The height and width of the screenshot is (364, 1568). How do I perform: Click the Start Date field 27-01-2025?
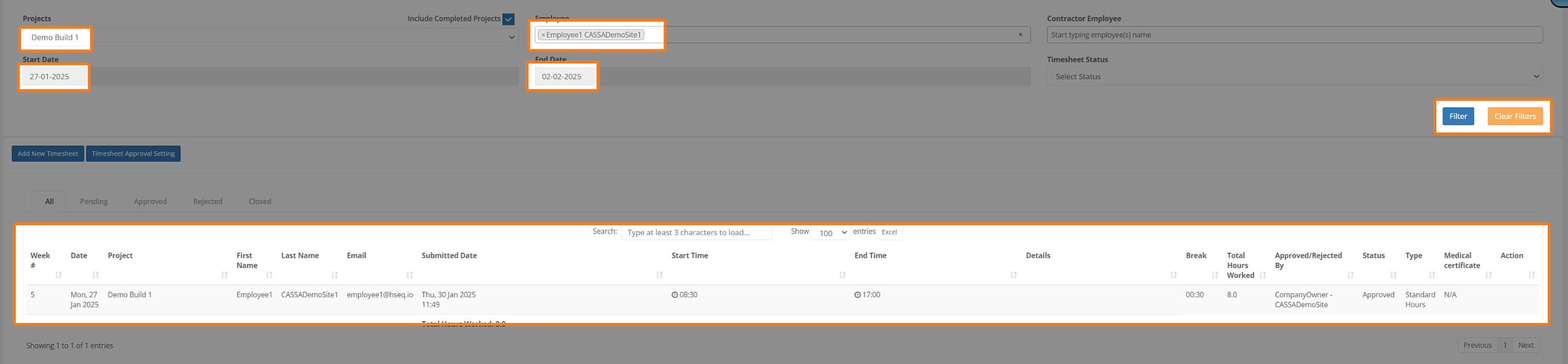[269, 77]
